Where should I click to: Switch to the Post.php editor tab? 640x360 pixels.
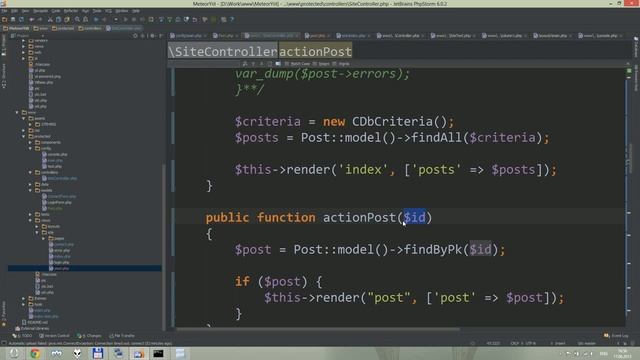pos(226,36)
